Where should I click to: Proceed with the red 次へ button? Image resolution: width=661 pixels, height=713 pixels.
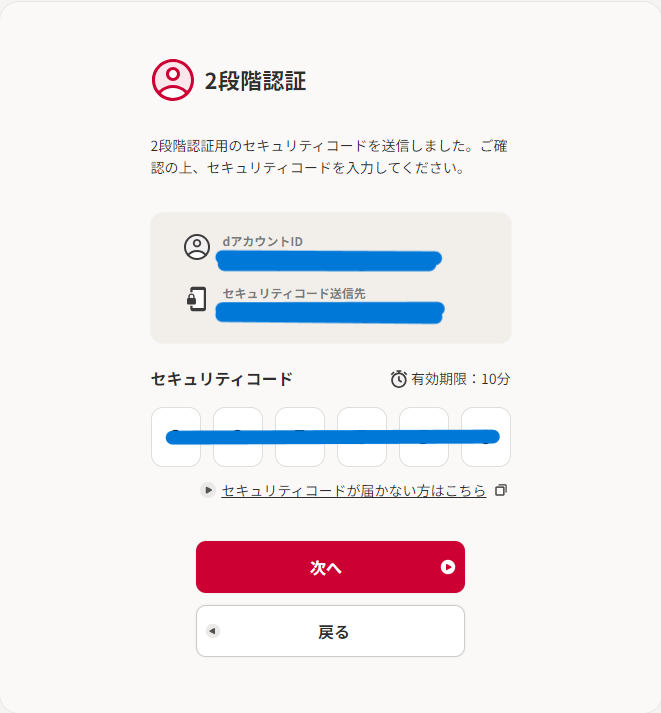coord(330,567)
